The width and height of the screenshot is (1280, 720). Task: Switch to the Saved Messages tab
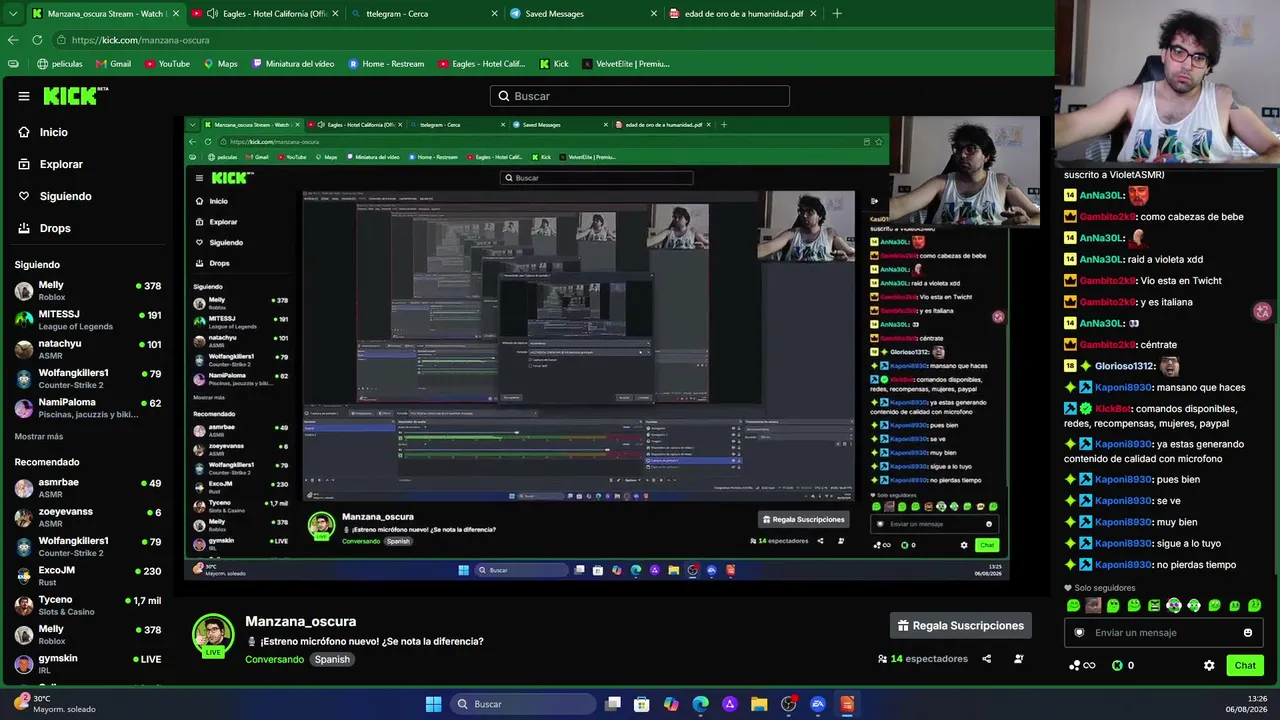tap(583, 14)
